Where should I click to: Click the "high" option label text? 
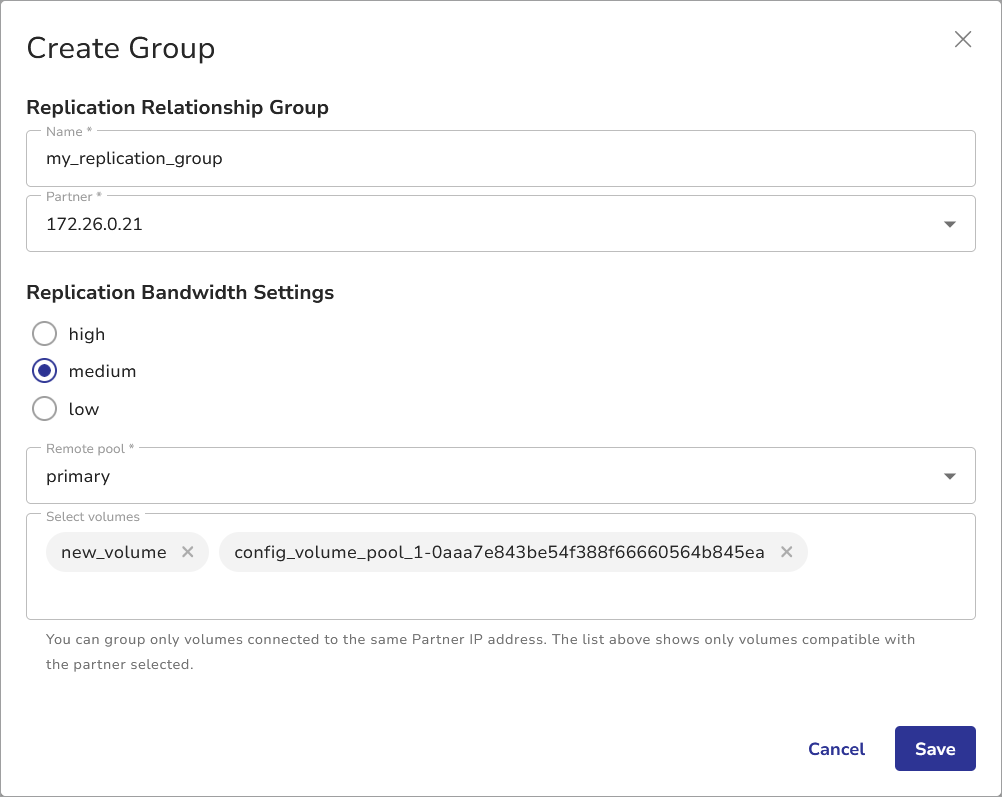coord(87,334)
